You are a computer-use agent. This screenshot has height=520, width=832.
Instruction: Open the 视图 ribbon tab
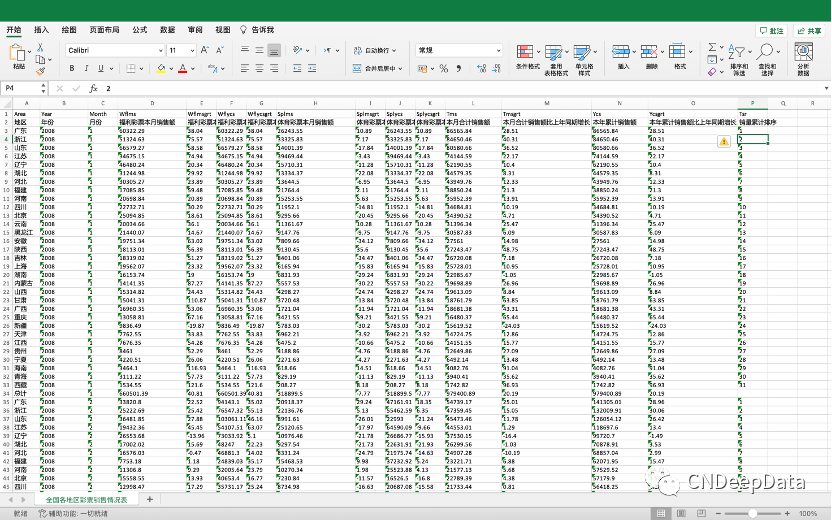click(x=223, y=30)
